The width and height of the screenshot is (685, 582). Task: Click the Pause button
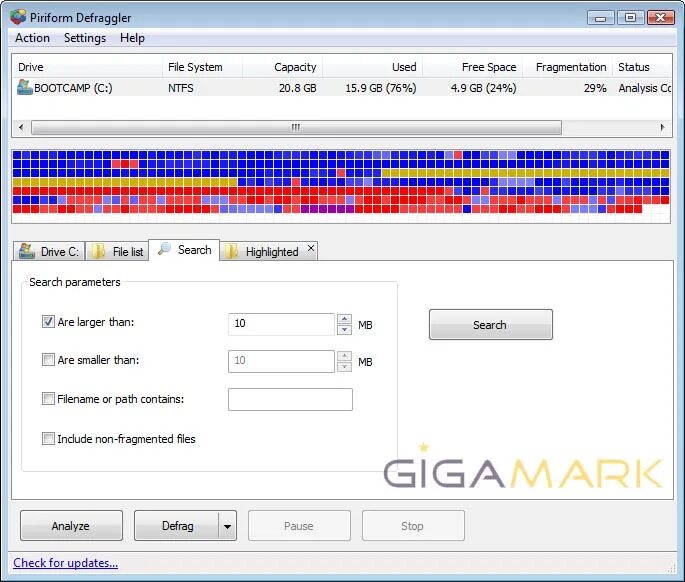(299, 526)
